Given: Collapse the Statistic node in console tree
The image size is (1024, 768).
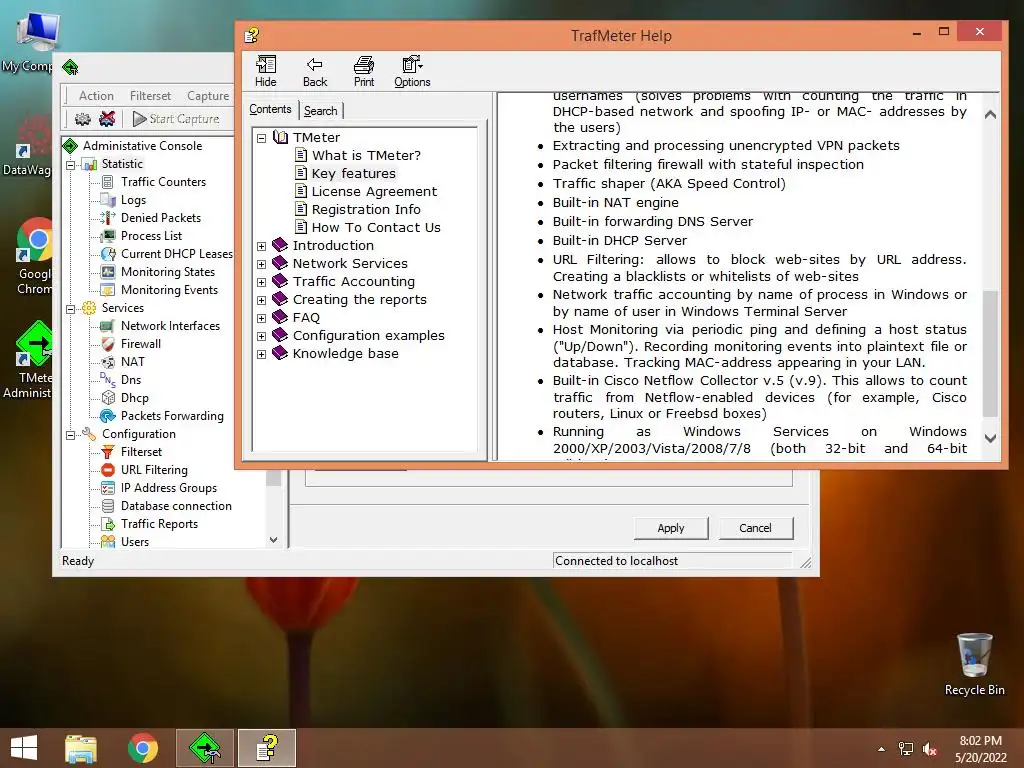Looking at the screenshot, I should pos(71,165).
